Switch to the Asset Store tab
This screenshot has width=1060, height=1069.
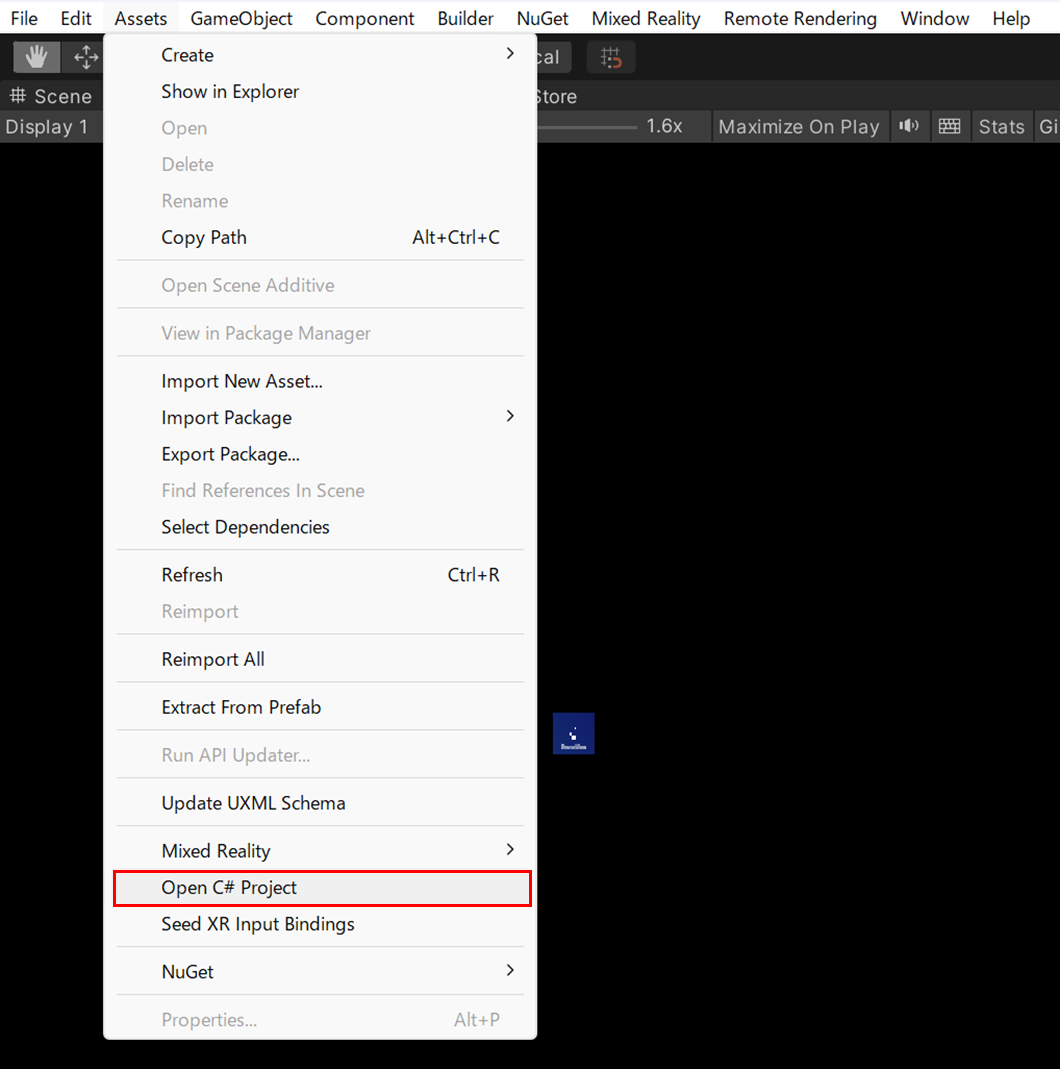557,96
